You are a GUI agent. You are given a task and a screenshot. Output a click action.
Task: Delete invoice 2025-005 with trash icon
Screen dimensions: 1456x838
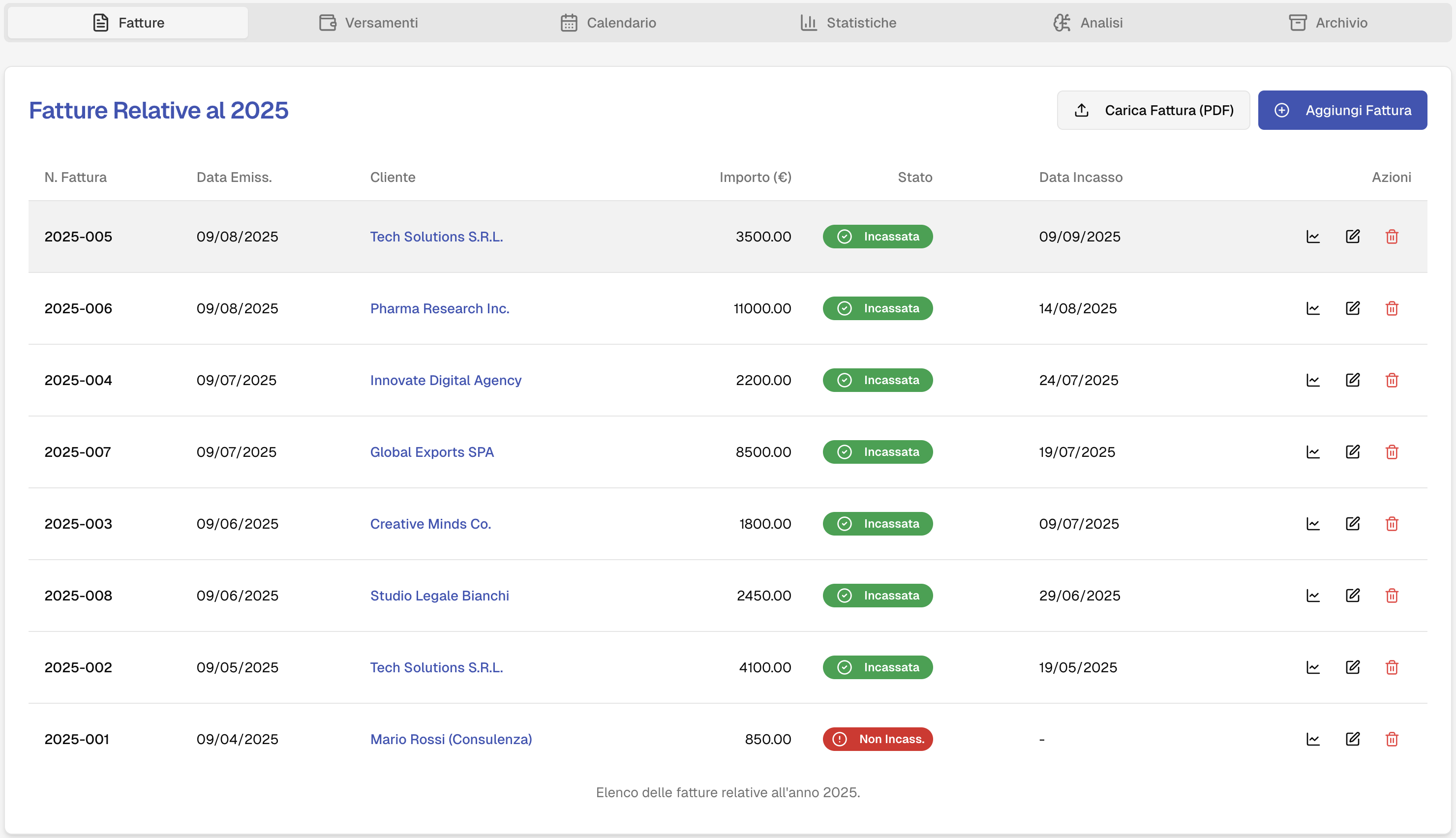point(1392,237)
